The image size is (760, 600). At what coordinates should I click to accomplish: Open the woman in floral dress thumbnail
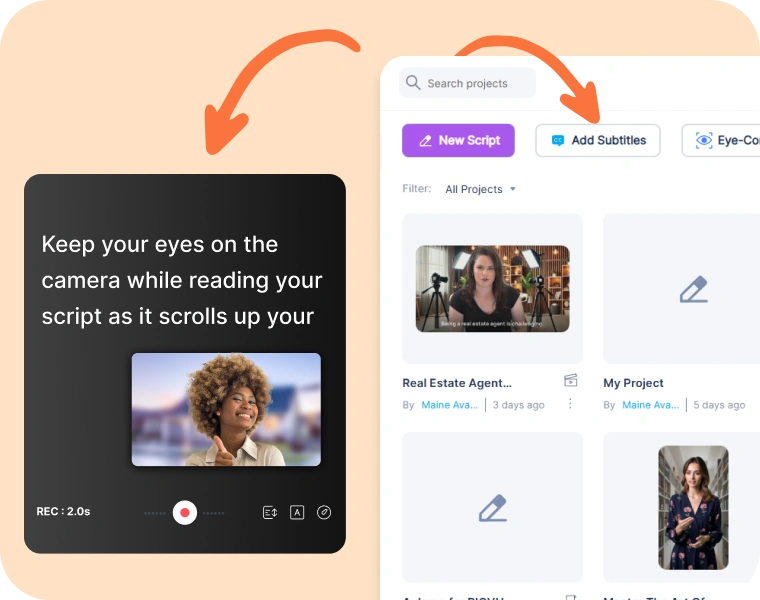693,507
